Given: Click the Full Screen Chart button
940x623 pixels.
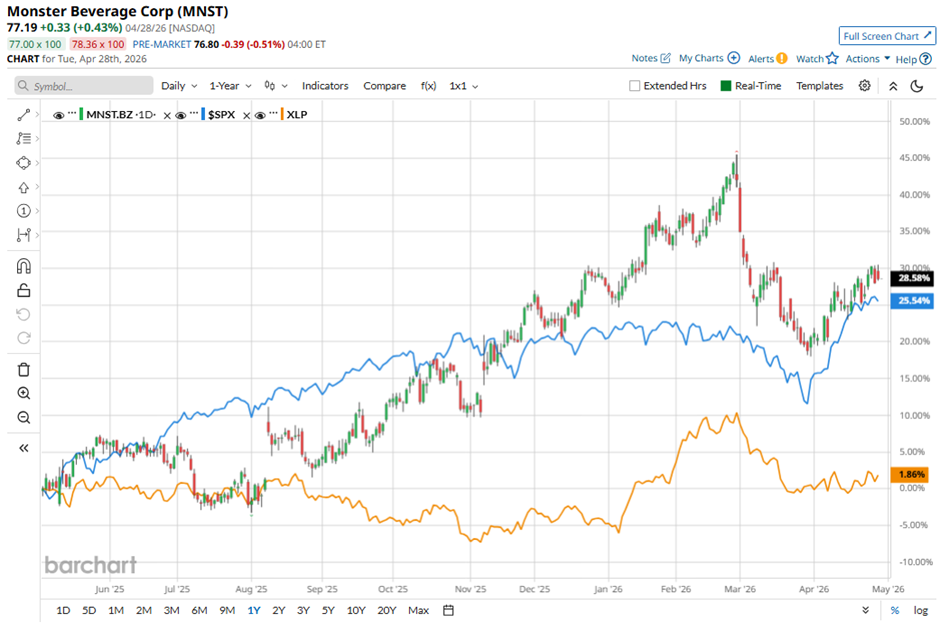Looking at the screenshot, I should tap(886, 36).
